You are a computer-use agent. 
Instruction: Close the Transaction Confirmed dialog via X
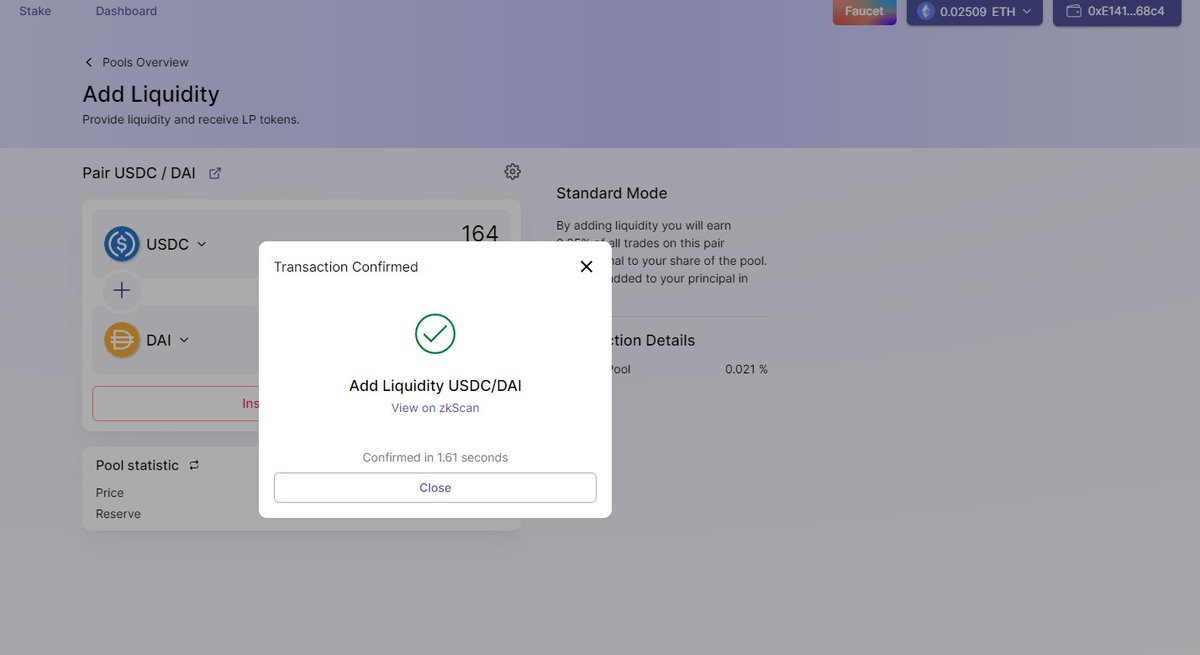point(586,267)
